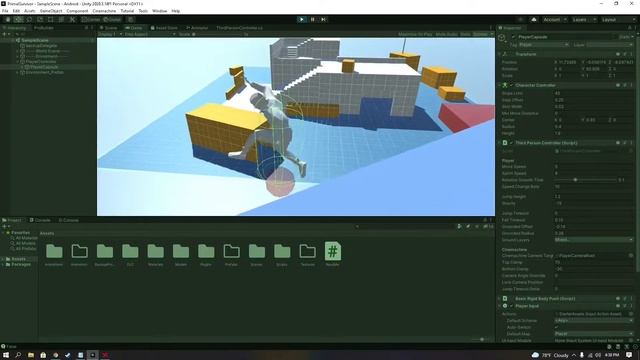Open the GameObject menu

[51, 11]
